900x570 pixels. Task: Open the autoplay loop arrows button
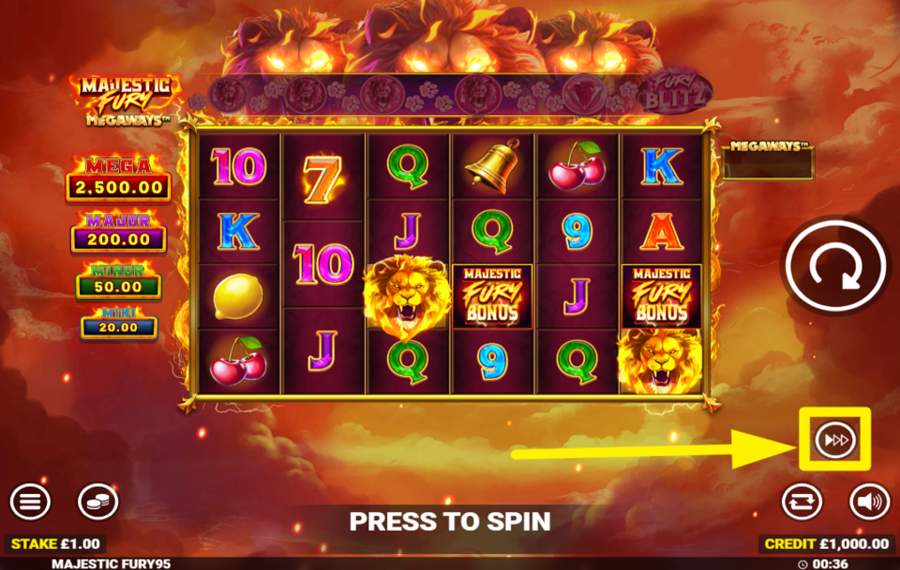click(x=802, y=502)
